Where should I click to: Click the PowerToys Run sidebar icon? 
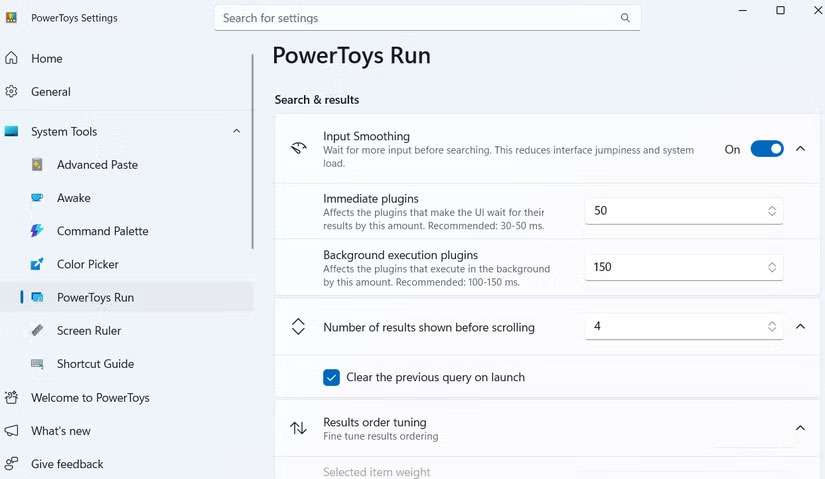[37, 297]
